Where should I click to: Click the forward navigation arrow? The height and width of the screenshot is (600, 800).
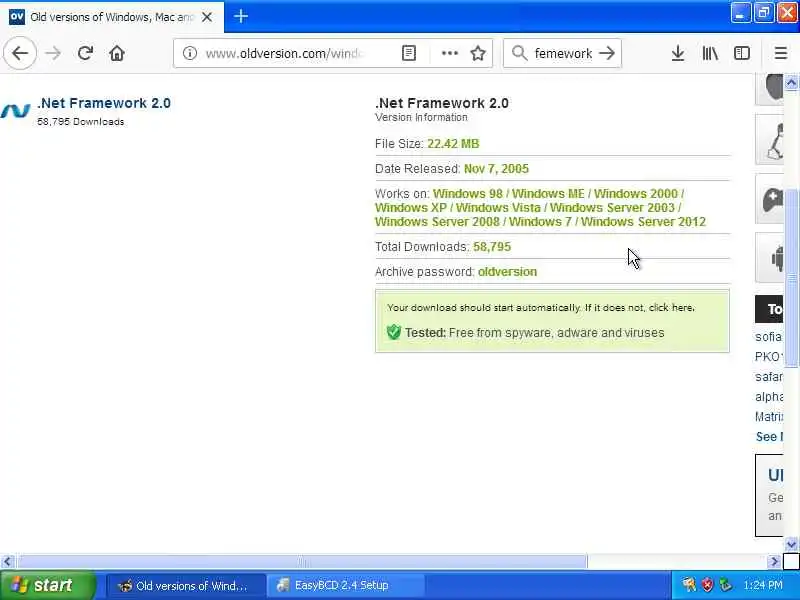[53, 53]
